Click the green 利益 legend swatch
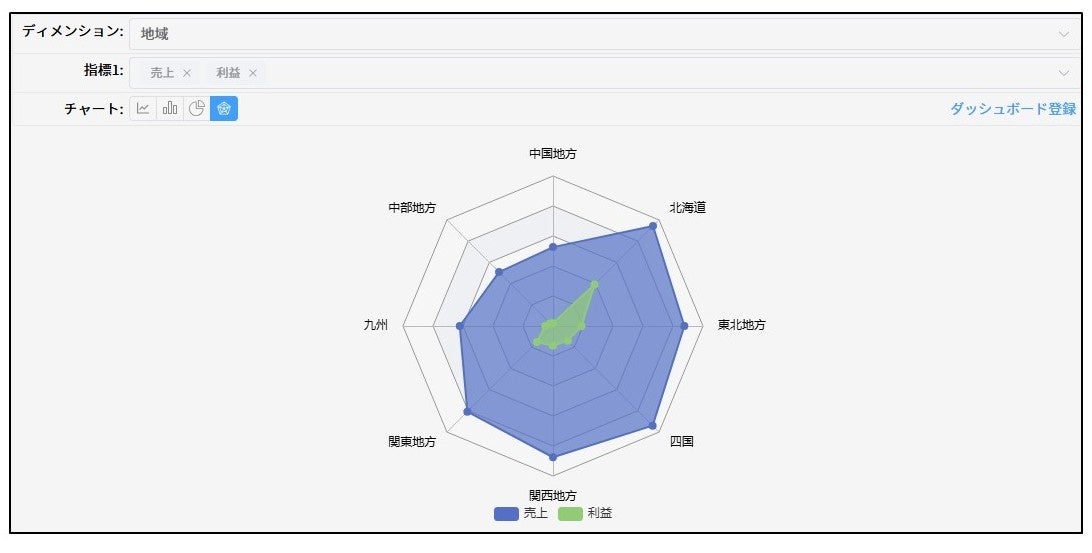 click(x=570, y=513)
